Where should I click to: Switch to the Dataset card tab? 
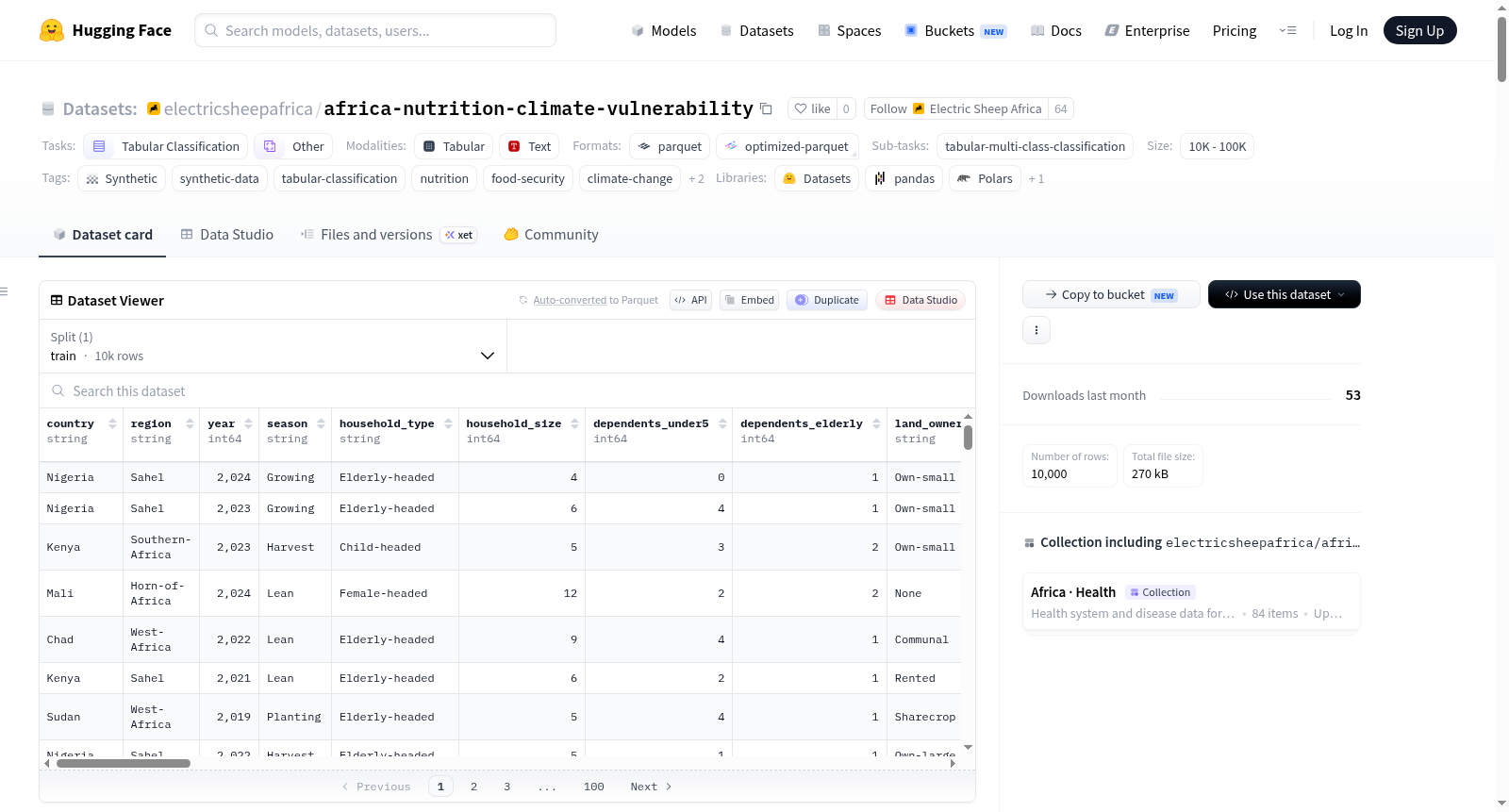(103, 235)
